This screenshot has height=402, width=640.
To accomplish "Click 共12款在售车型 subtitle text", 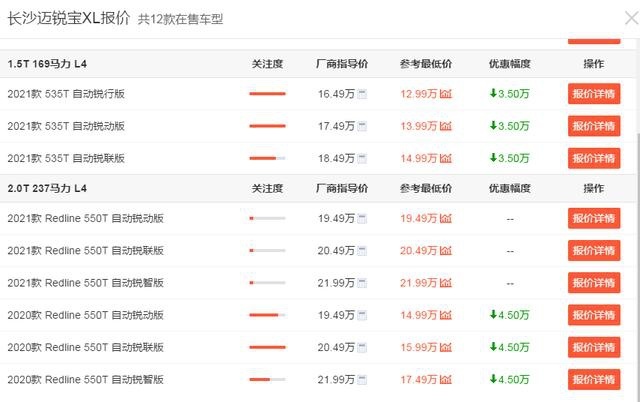I will coord(180,19).
